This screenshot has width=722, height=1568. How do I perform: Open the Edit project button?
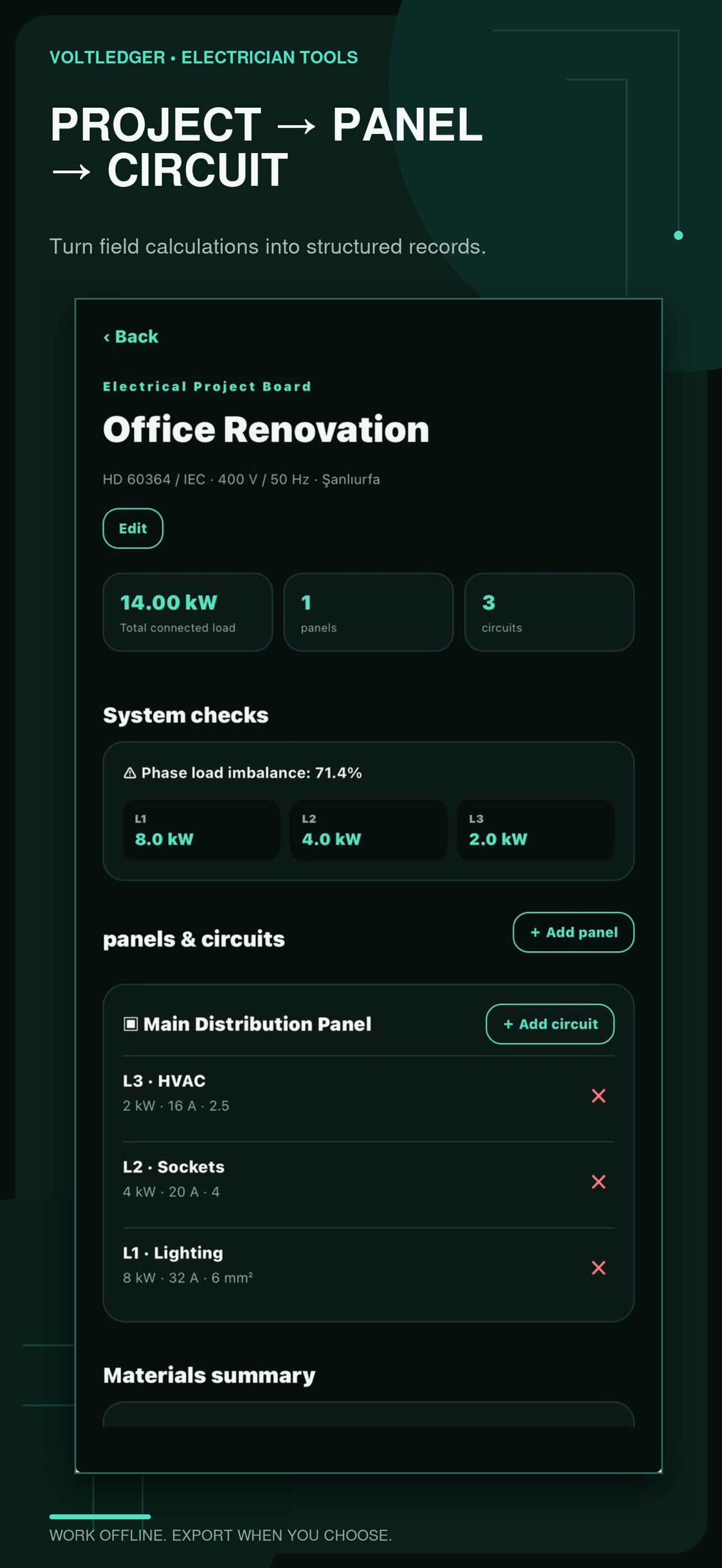pos(133,528)
